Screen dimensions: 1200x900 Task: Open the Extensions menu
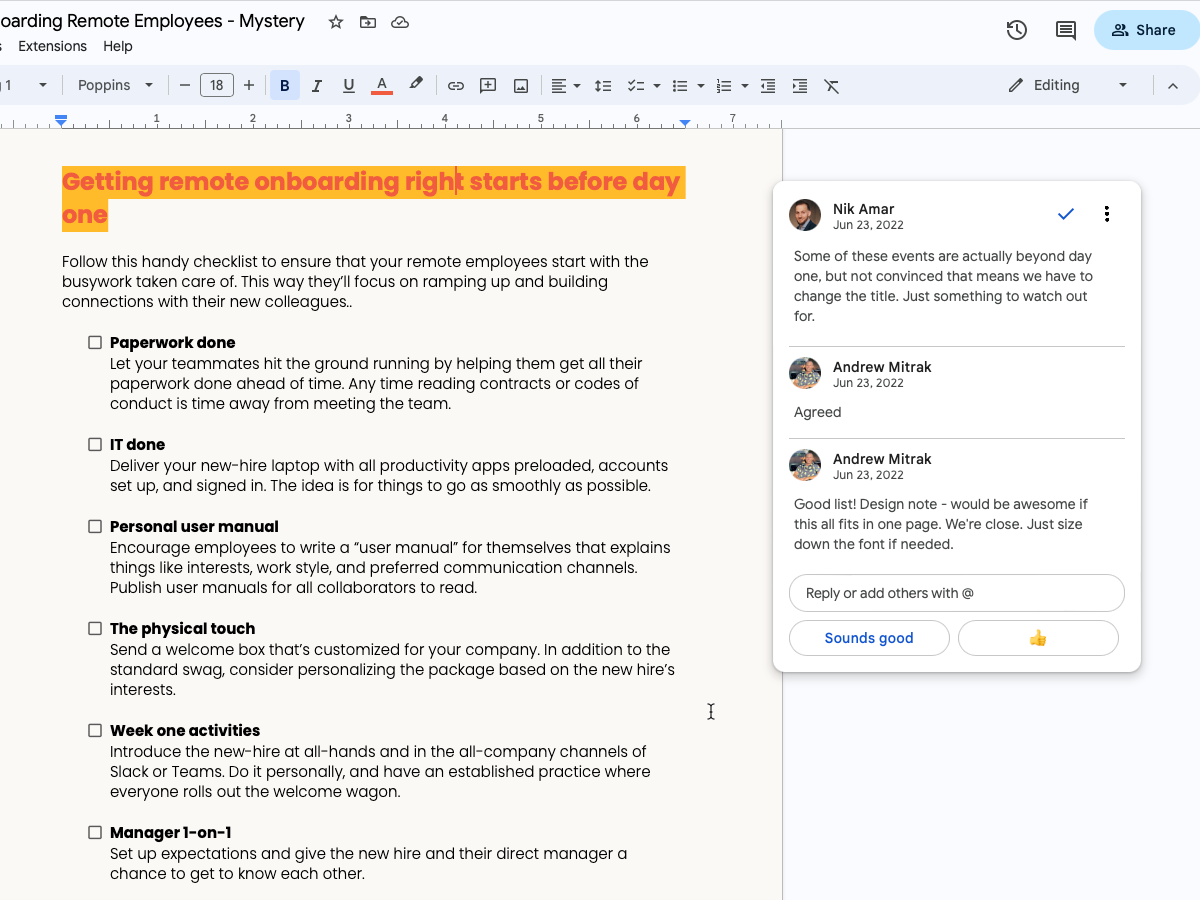pos(52,46)
